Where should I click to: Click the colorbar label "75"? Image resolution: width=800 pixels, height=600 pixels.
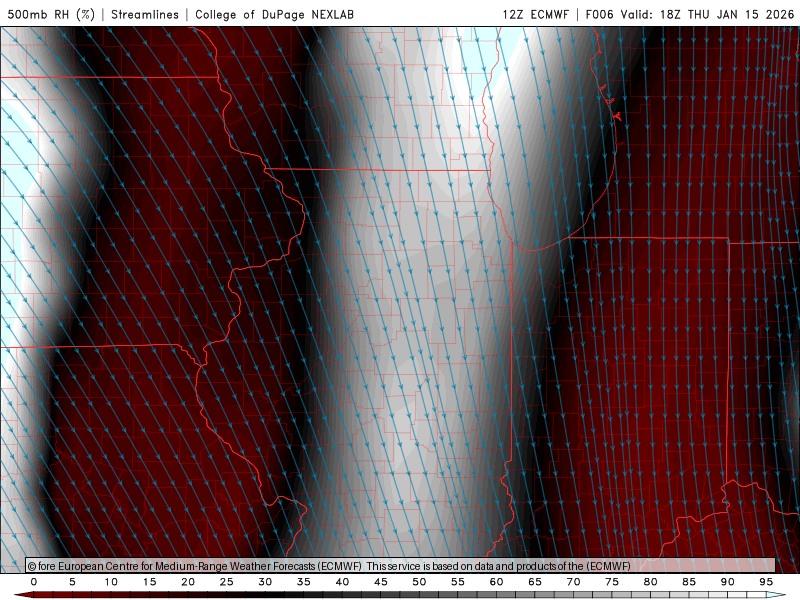click(x=612, y=582)
